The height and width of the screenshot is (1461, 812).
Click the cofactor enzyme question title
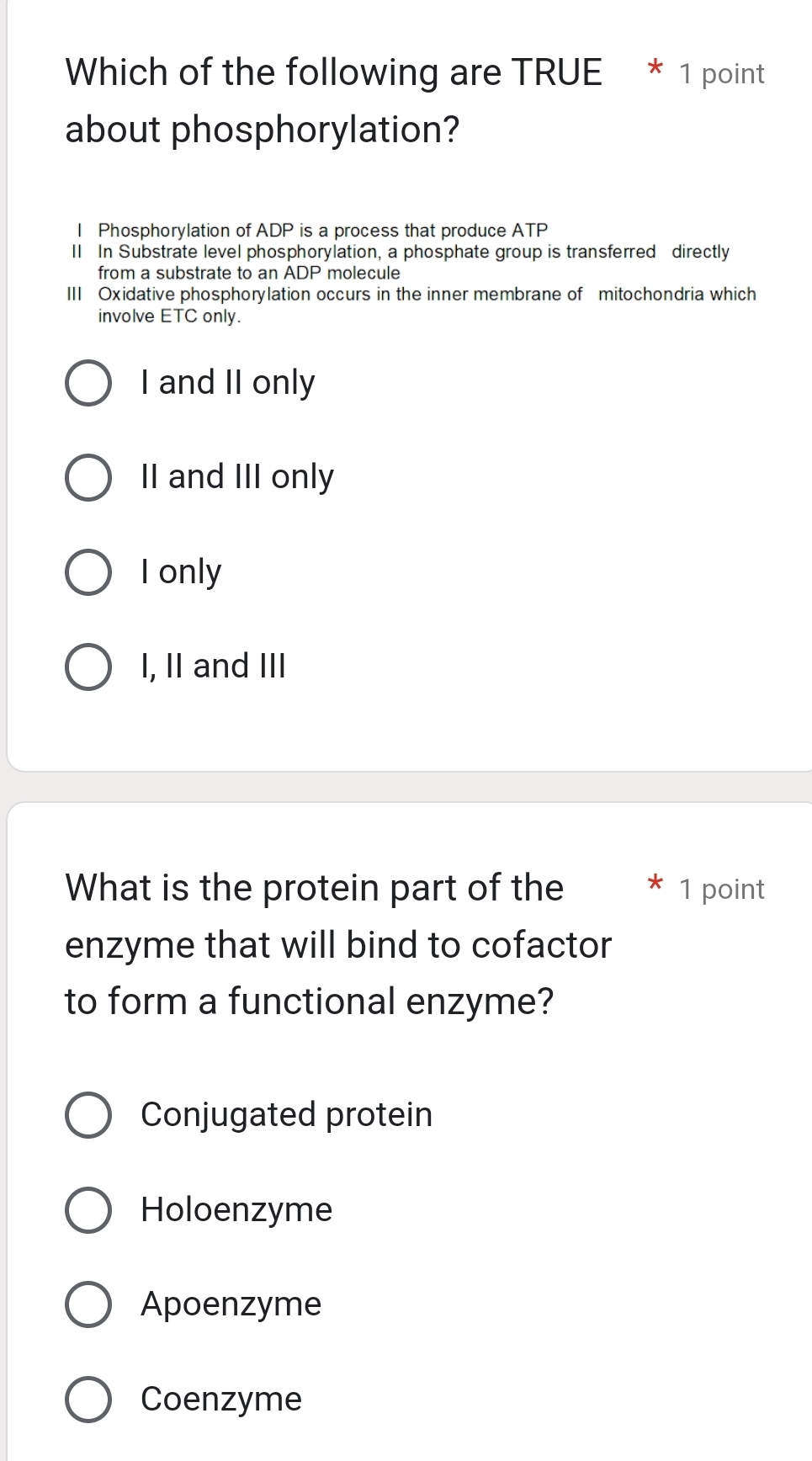pyautogui.click(x=337, y=944)
